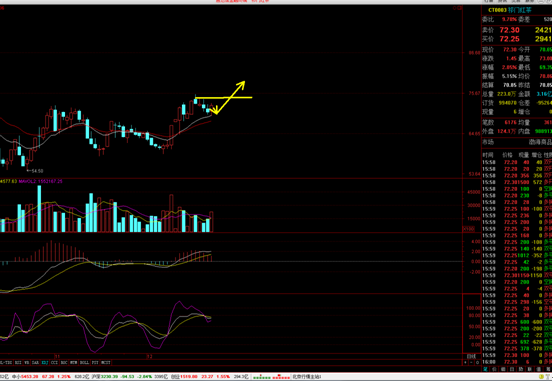The height and width of the screenshot is (383, 553).
Task: Click the 72.30 sell price quote
Action: pyautogui.click(x=509, y=30)
